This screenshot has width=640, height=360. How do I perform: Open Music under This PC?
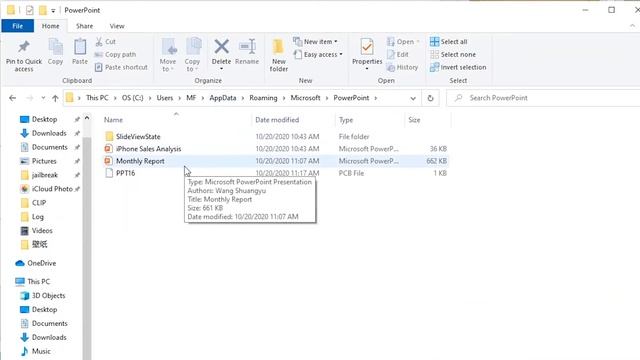(41, 351)
